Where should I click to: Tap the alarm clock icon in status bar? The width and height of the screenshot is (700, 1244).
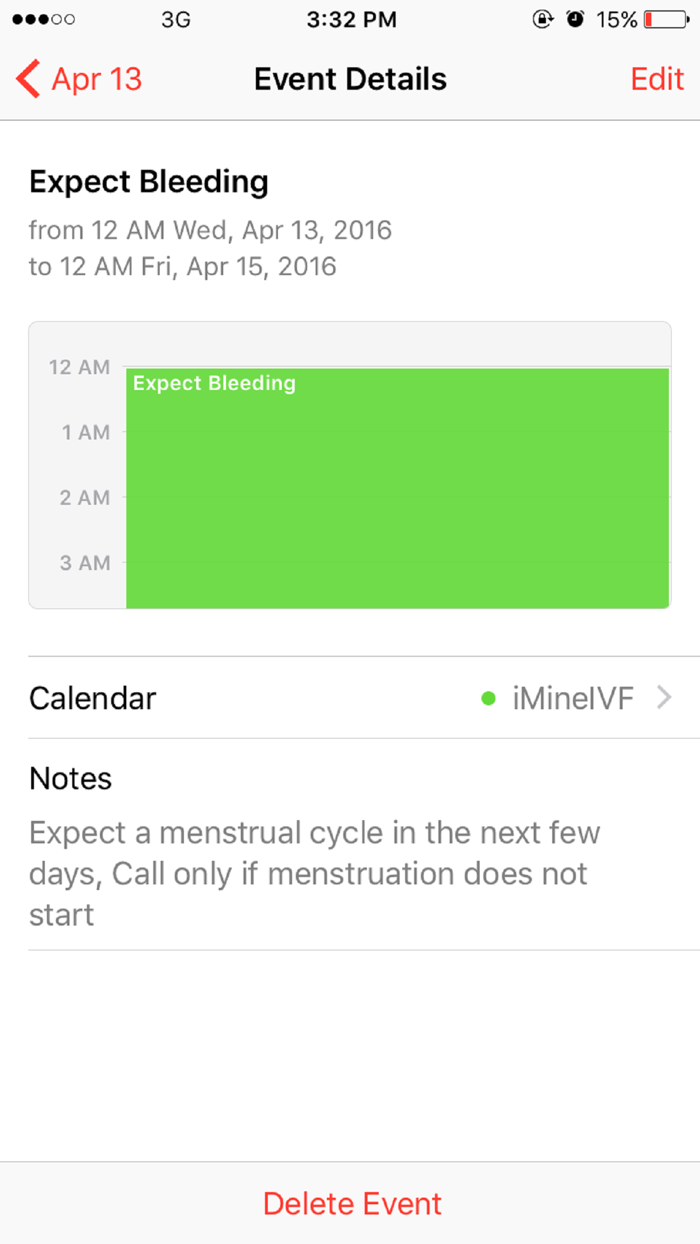[576, 18]
